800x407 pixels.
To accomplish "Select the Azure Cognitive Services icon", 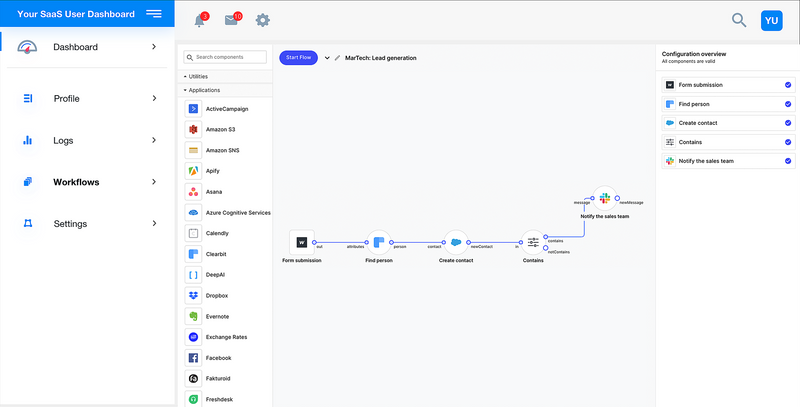I will pyautogui.click(x=193, y=213).
